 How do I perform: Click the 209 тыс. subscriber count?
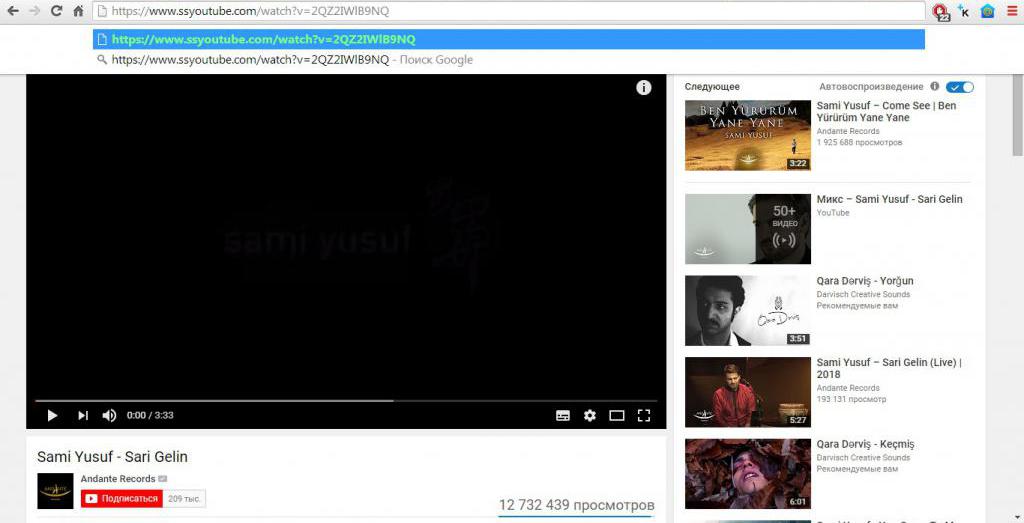click(184, 498)
